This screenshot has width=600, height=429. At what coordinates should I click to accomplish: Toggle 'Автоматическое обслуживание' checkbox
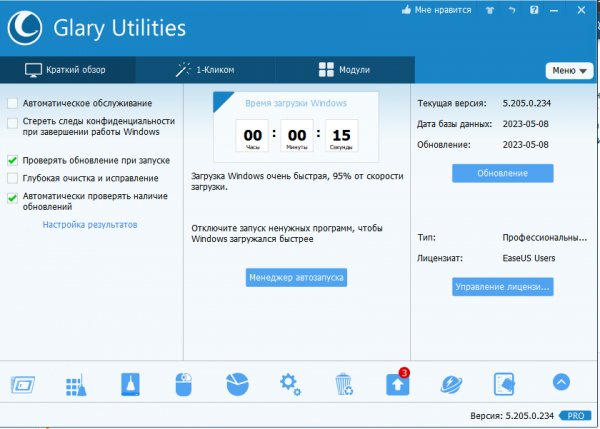point(12,103)
